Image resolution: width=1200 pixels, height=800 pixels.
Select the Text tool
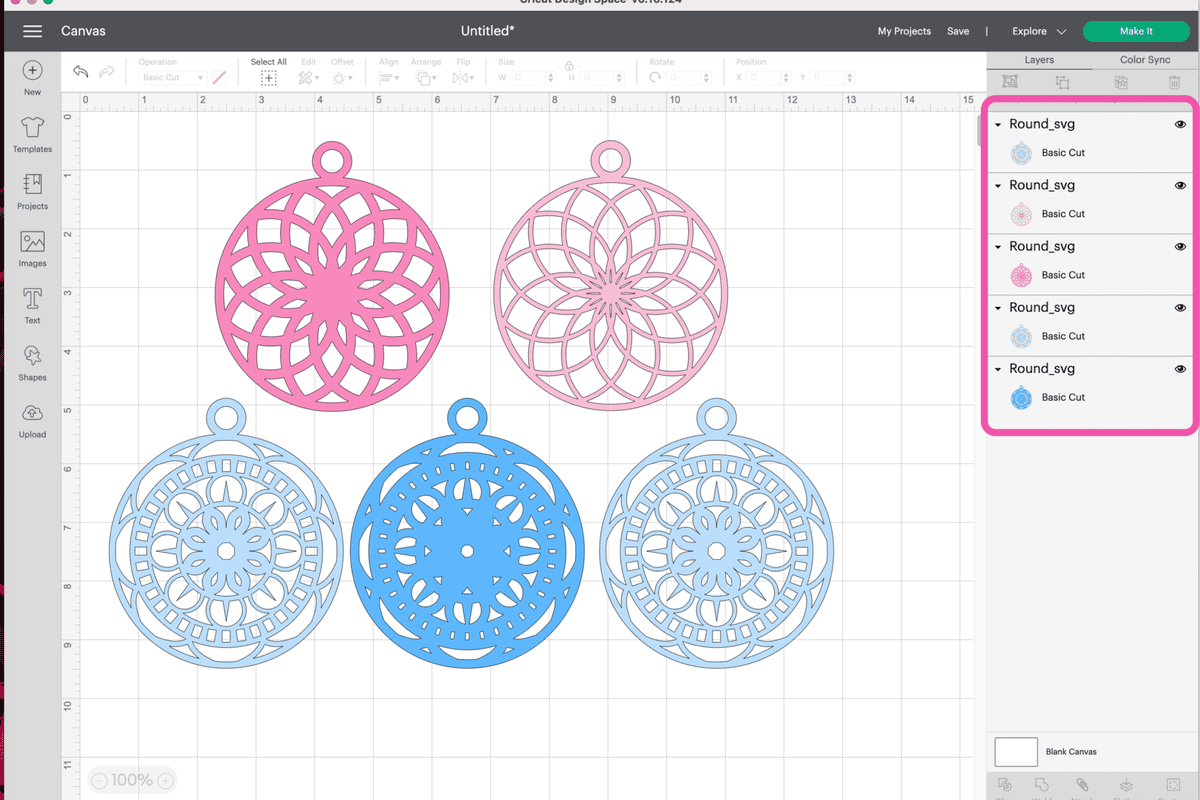[x=32, y=306]
